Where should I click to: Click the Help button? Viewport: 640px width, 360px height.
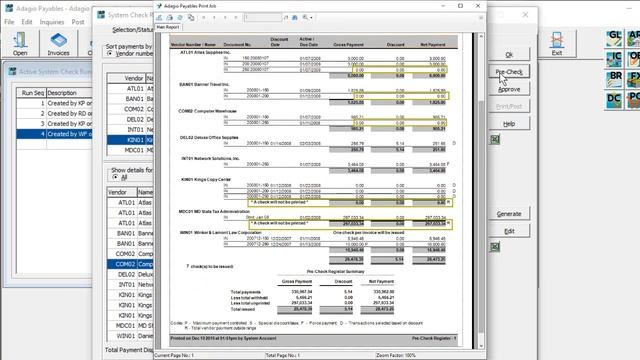509,124
